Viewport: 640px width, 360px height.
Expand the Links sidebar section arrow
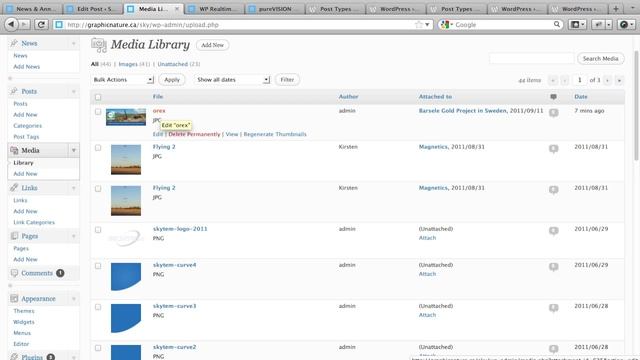[74, 188]
